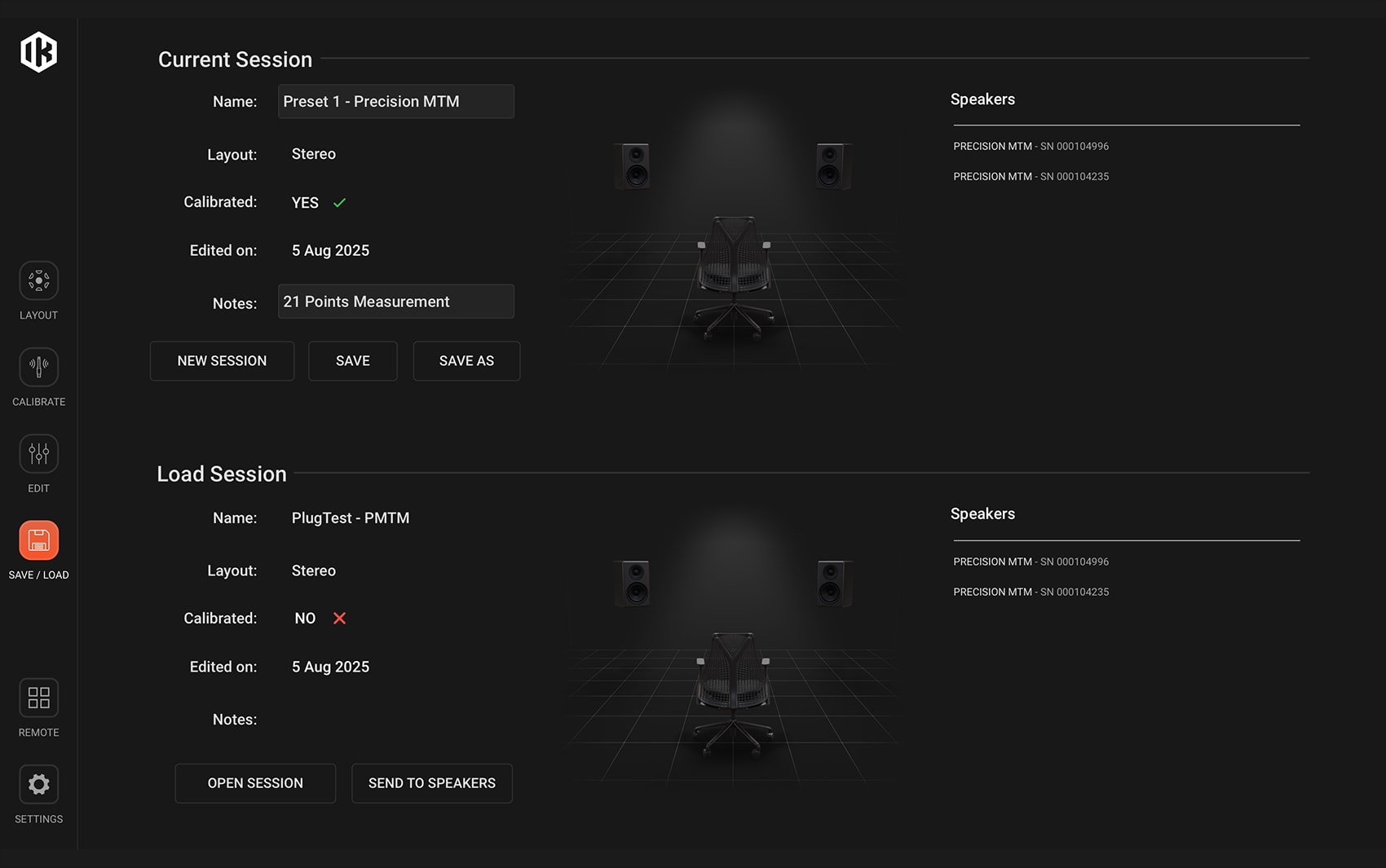Edit the session name Preset 1 - Precision MTM

click(395, 101)
